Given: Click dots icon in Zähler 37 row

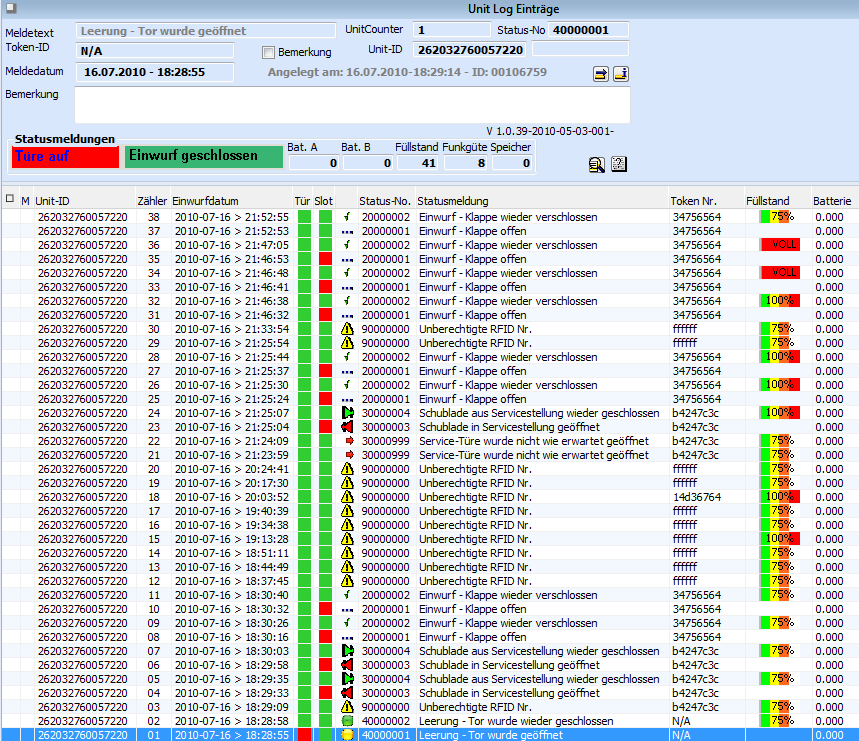Looking at the screenshot, I should click(347, 232).
